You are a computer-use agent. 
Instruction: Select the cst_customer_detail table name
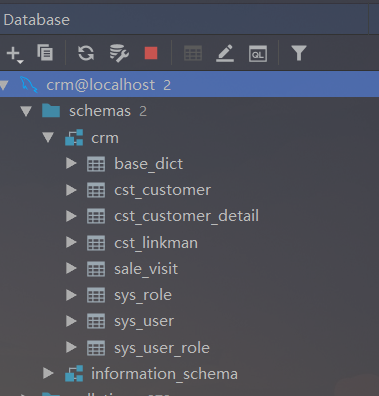(x=186, y=216)
